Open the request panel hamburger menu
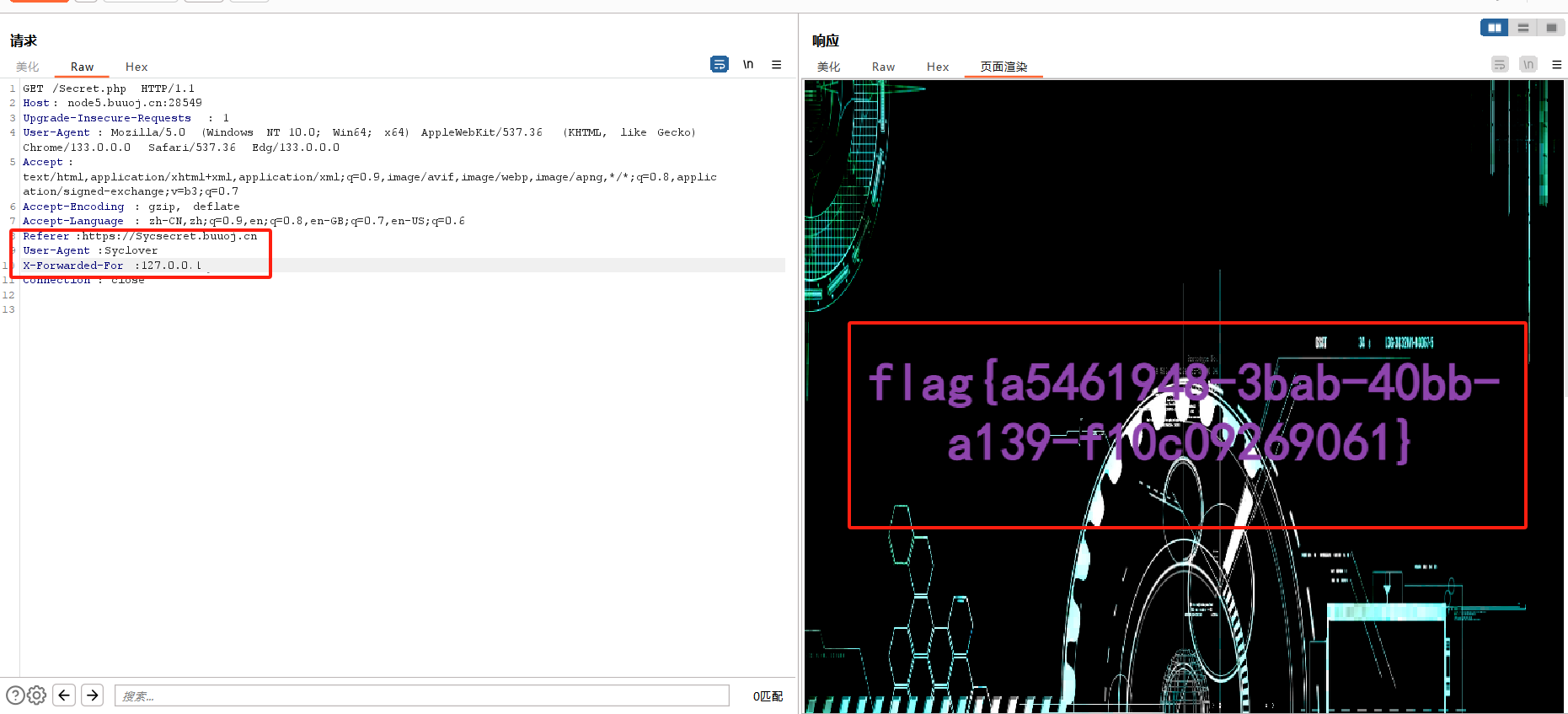1568x714 pixels. point(776,64)
